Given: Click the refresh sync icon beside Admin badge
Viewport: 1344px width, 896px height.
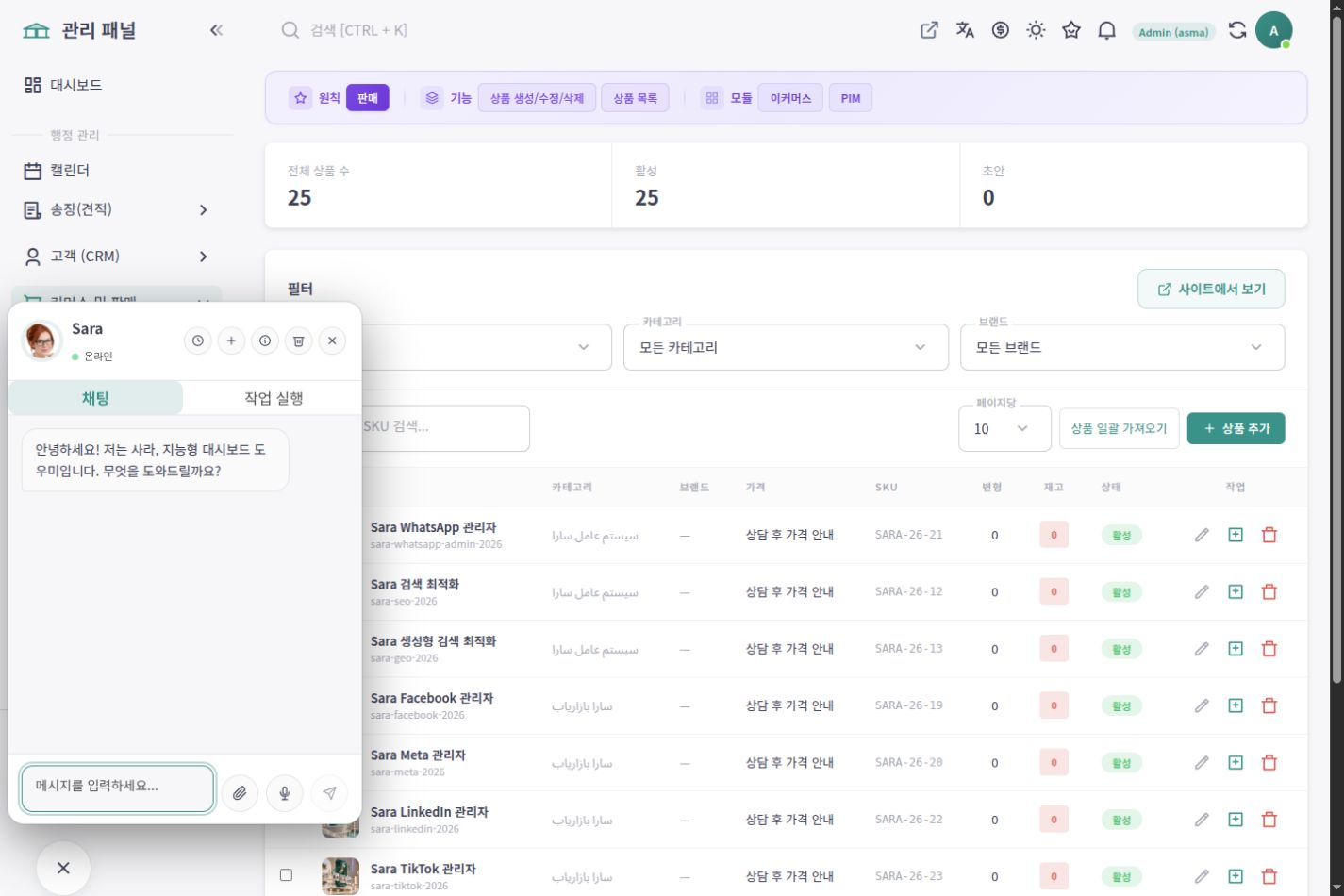Looking at the screenshot, I should 1237,30.
